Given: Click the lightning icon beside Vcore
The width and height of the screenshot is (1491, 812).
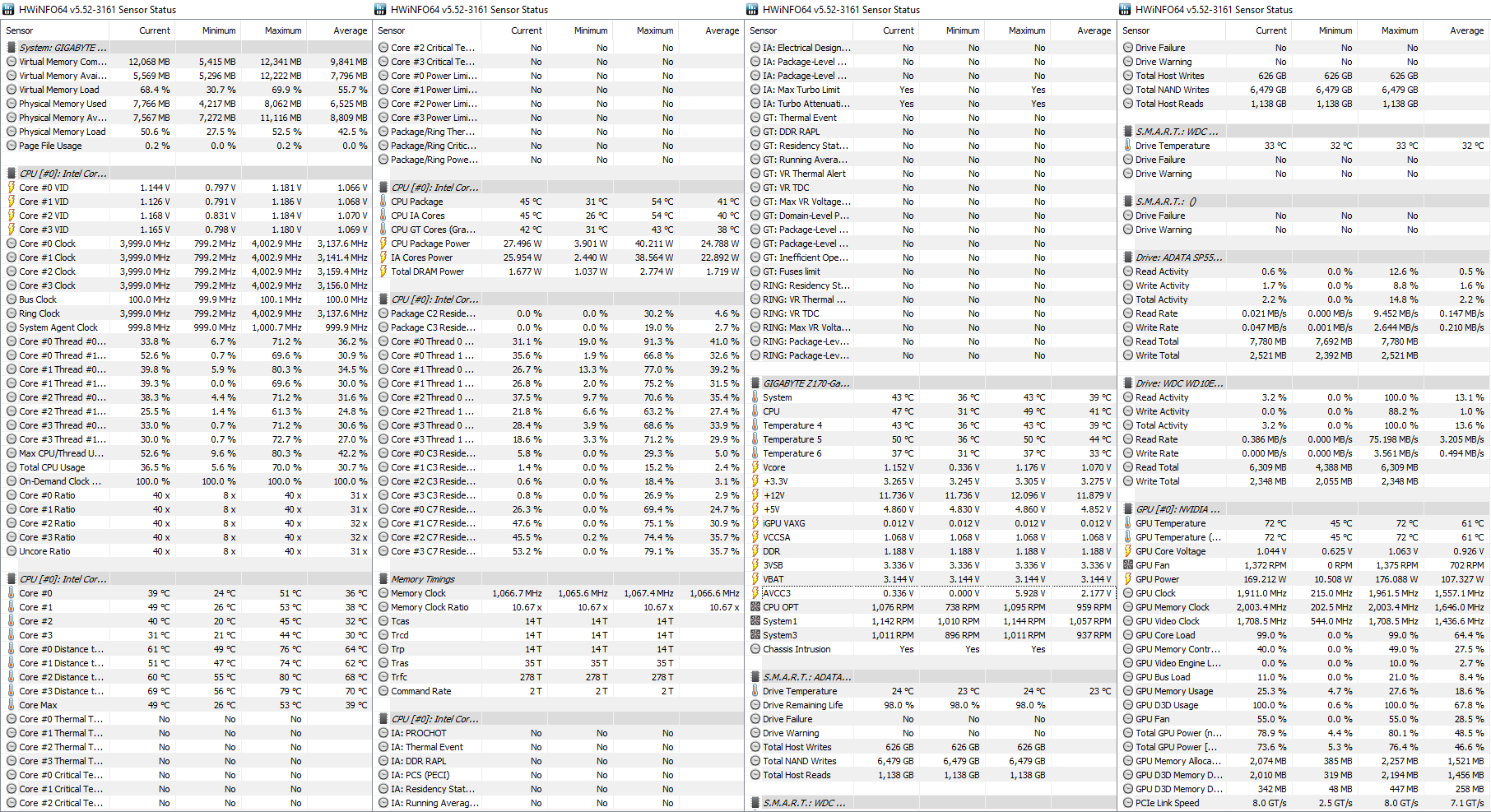Looking at the screenshot, I should click(755, 467).
